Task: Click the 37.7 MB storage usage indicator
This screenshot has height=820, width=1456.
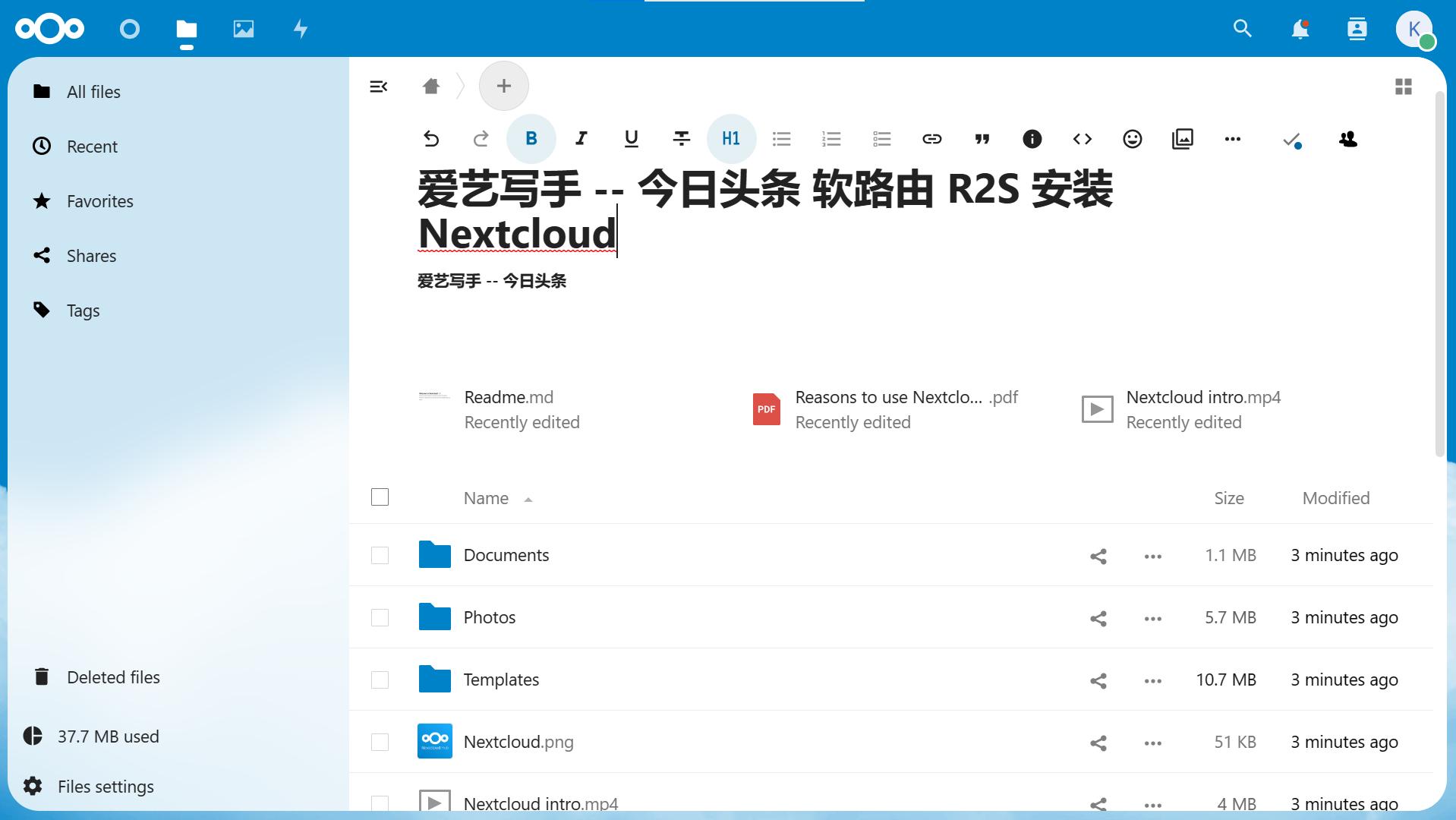Action: [x=109, y=736]
